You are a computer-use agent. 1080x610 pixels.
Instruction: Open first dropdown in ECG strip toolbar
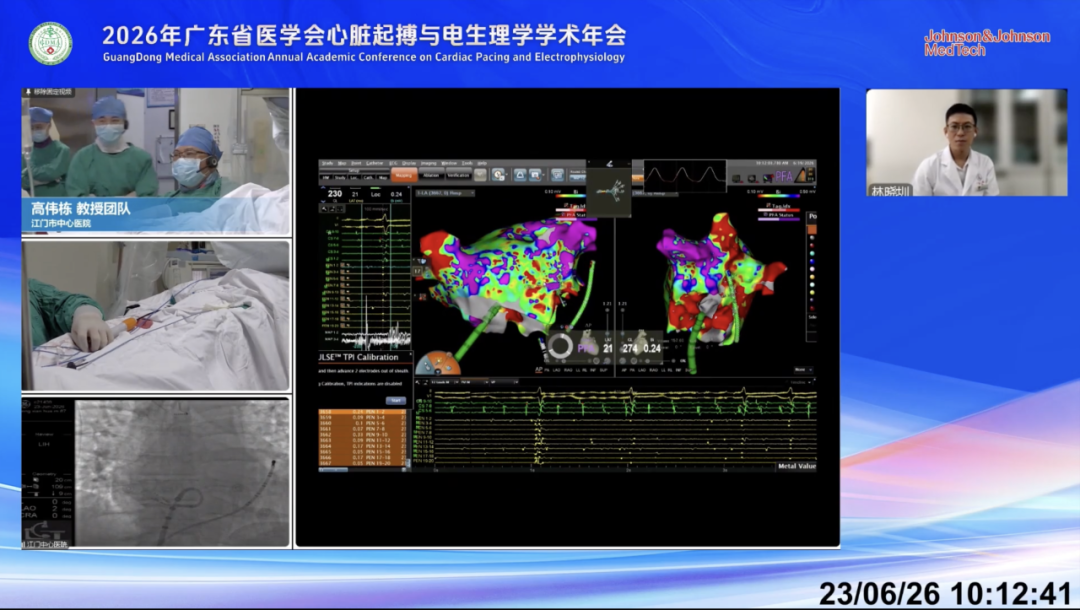click(444, 382)
